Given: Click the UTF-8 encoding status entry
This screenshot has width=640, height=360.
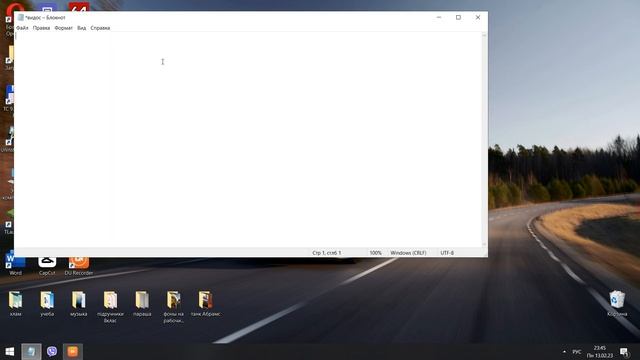Looking at the screenshot, I should (447, 253).
